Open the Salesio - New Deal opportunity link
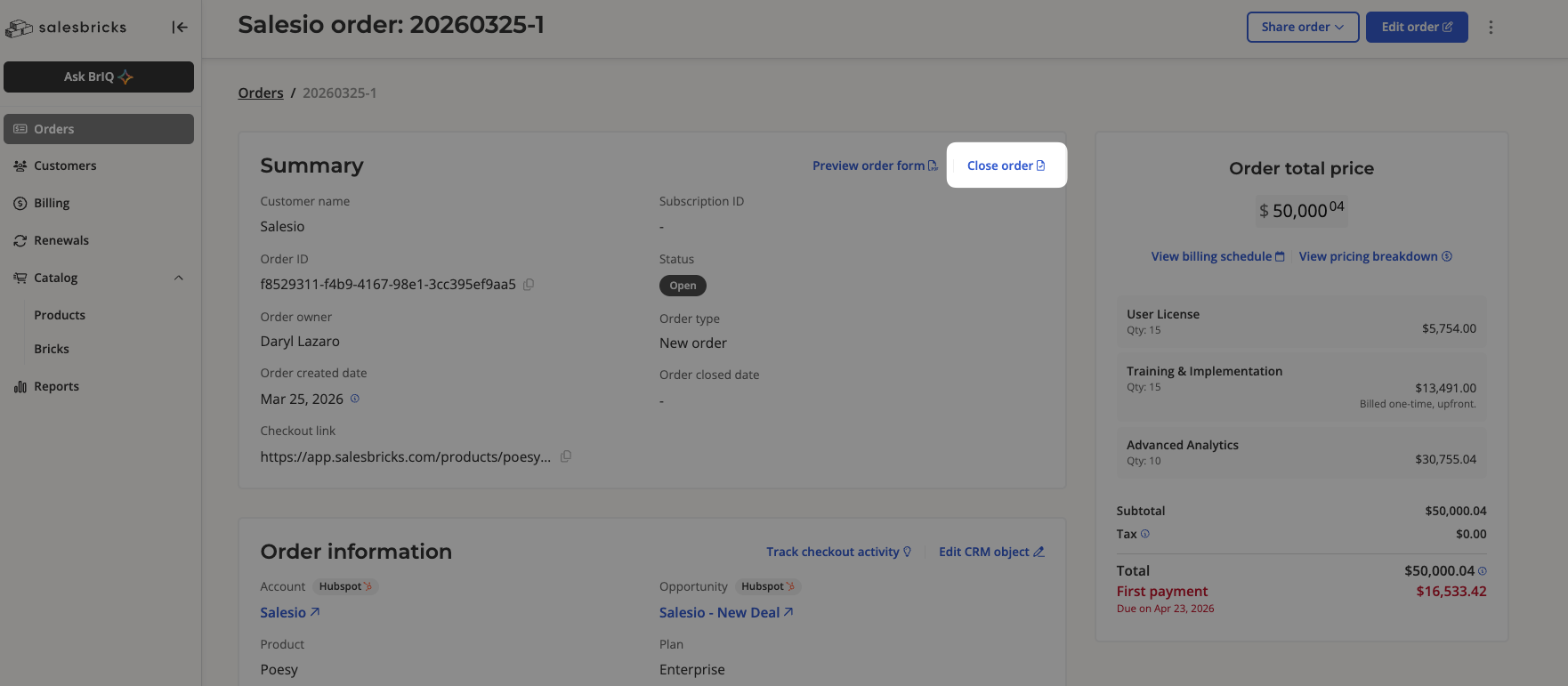1568x686 pixels. [x=726, y=612]
